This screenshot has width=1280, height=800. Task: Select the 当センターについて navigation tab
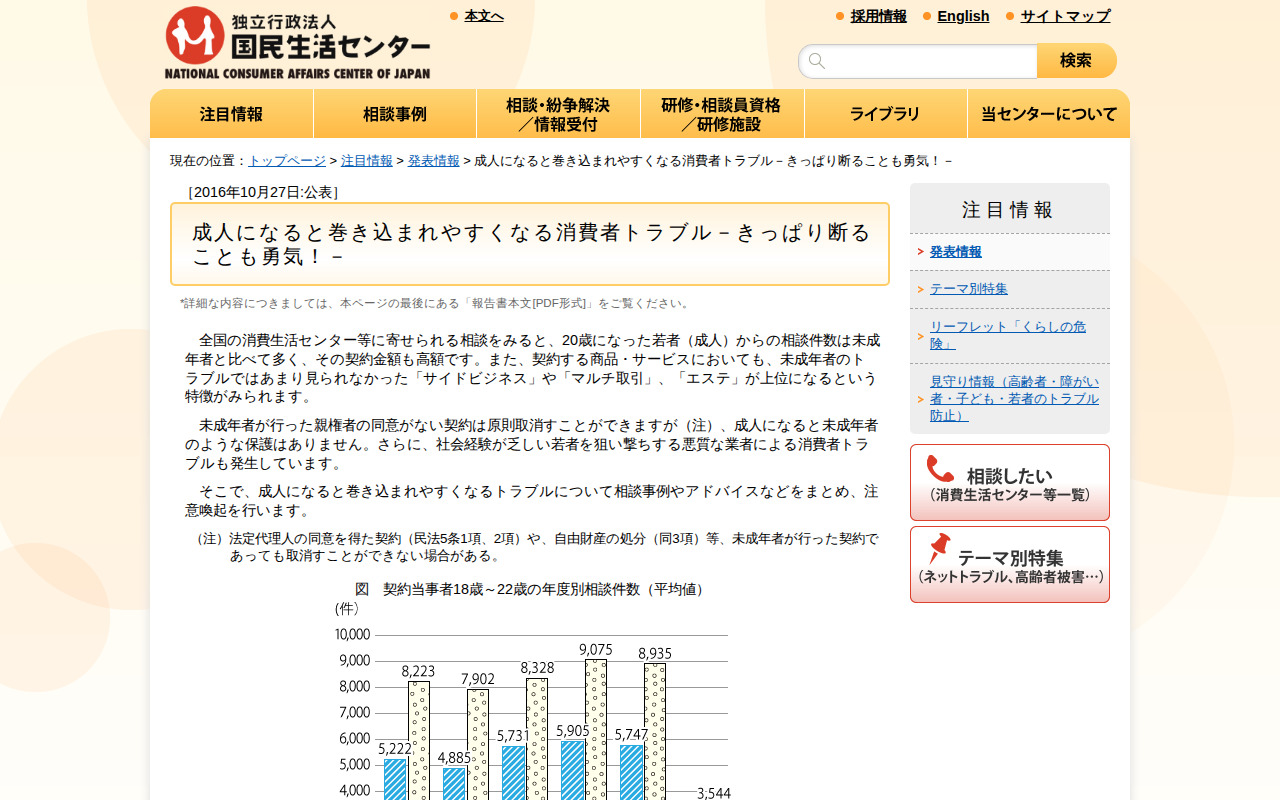point(1048,114)
